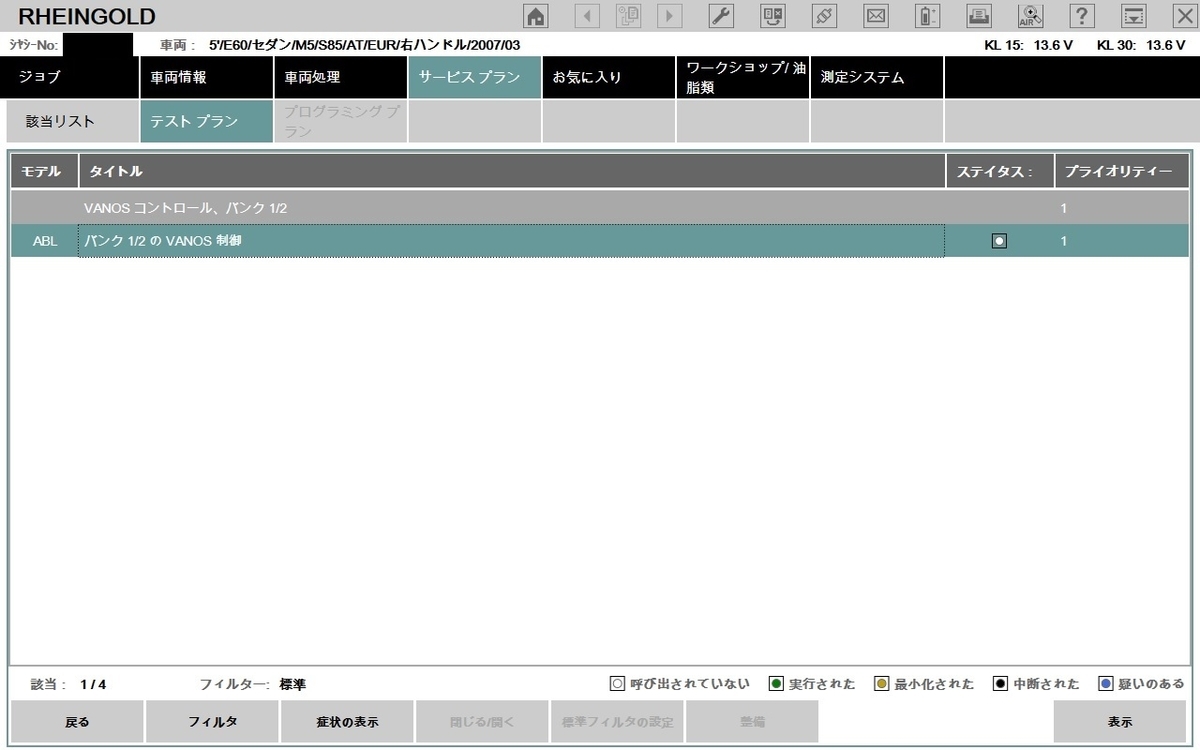Click the ステイタス column header
Image resolution: width=1200 pixels, height=750 pixels.
(1000, 171)
